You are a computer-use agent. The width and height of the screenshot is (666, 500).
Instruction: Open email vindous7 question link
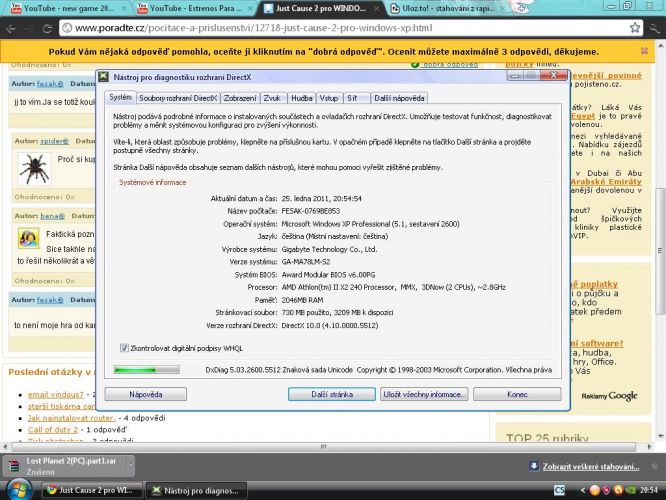(56, 395)
